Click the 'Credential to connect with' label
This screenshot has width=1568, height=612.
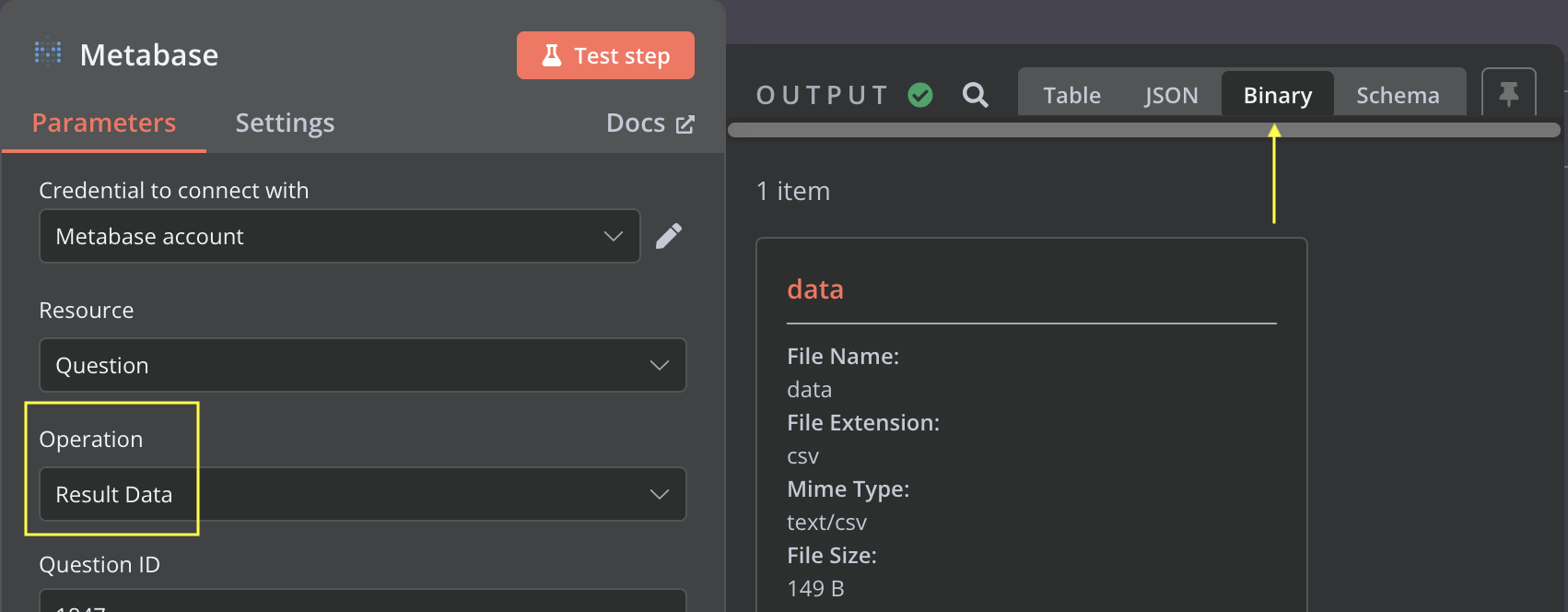pos(174,190)
